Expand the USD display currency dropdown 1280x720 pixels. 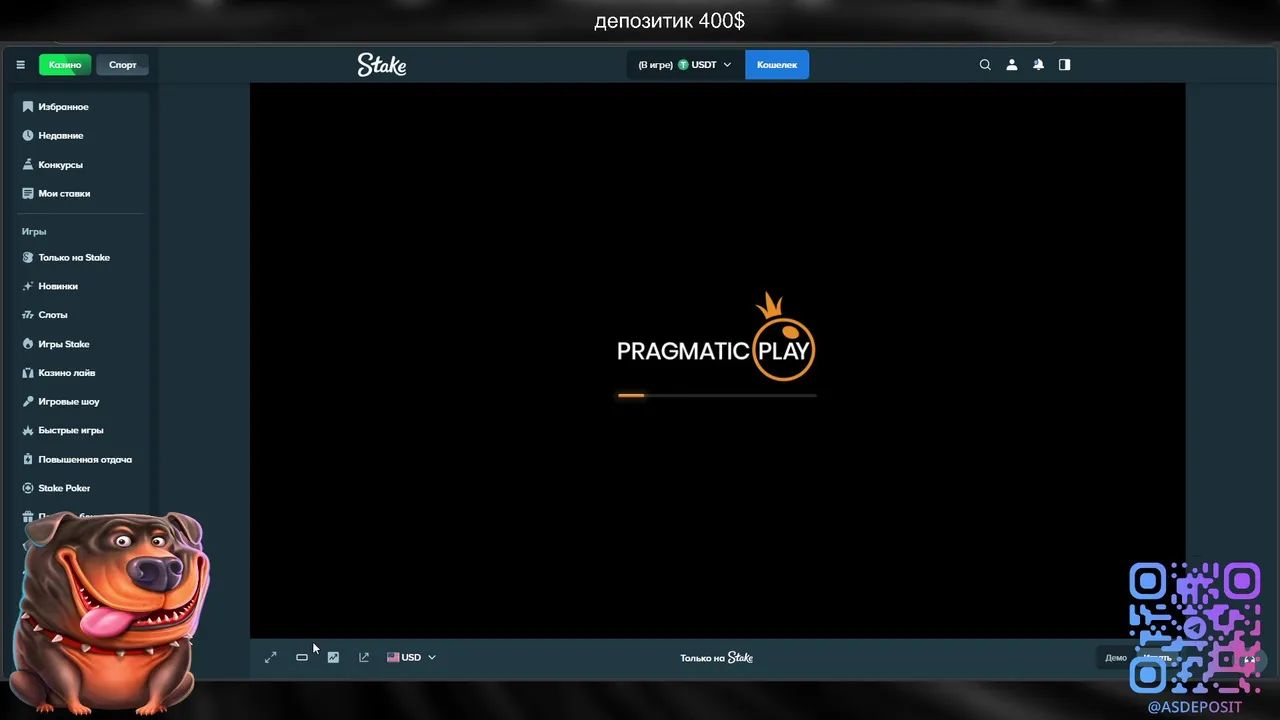[x=411, y=658]
